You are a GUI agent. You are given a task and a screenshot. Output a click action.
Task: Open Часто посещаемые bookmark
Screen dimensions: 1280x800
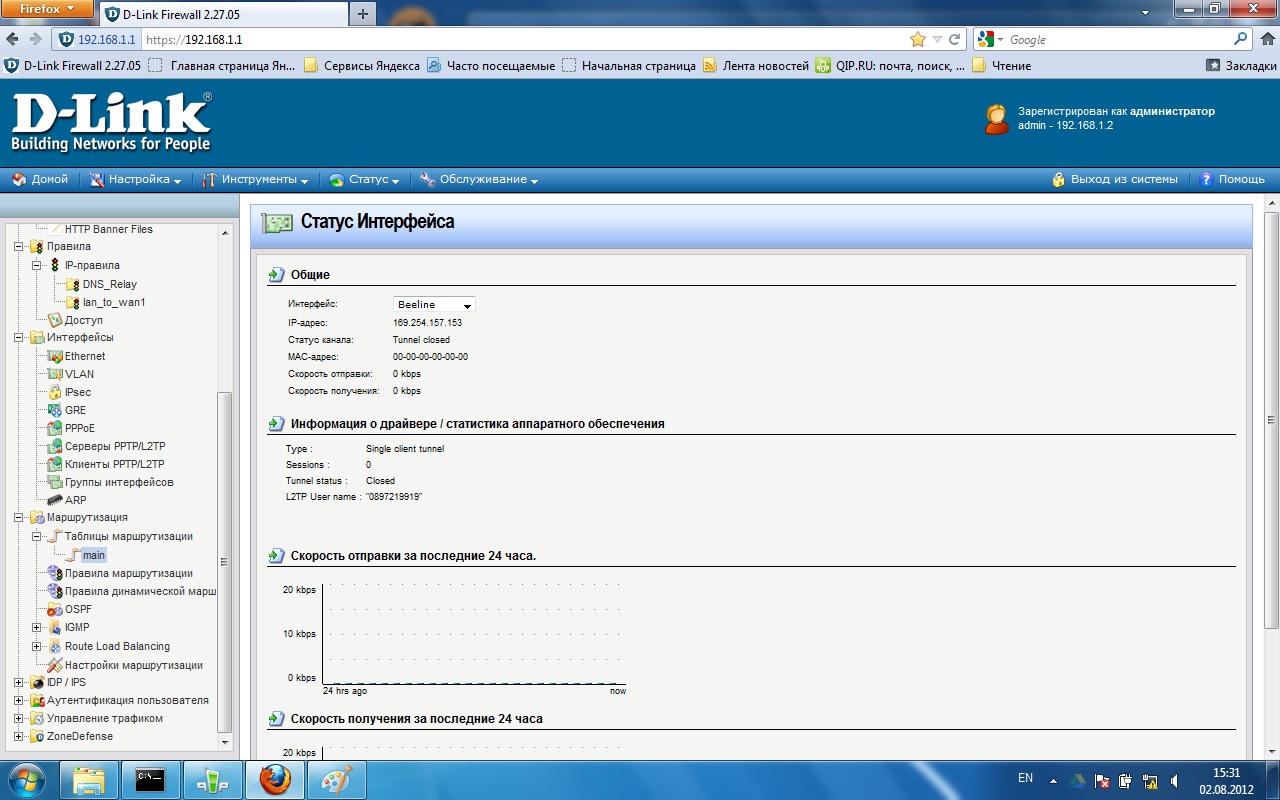(x=491, y=66)
